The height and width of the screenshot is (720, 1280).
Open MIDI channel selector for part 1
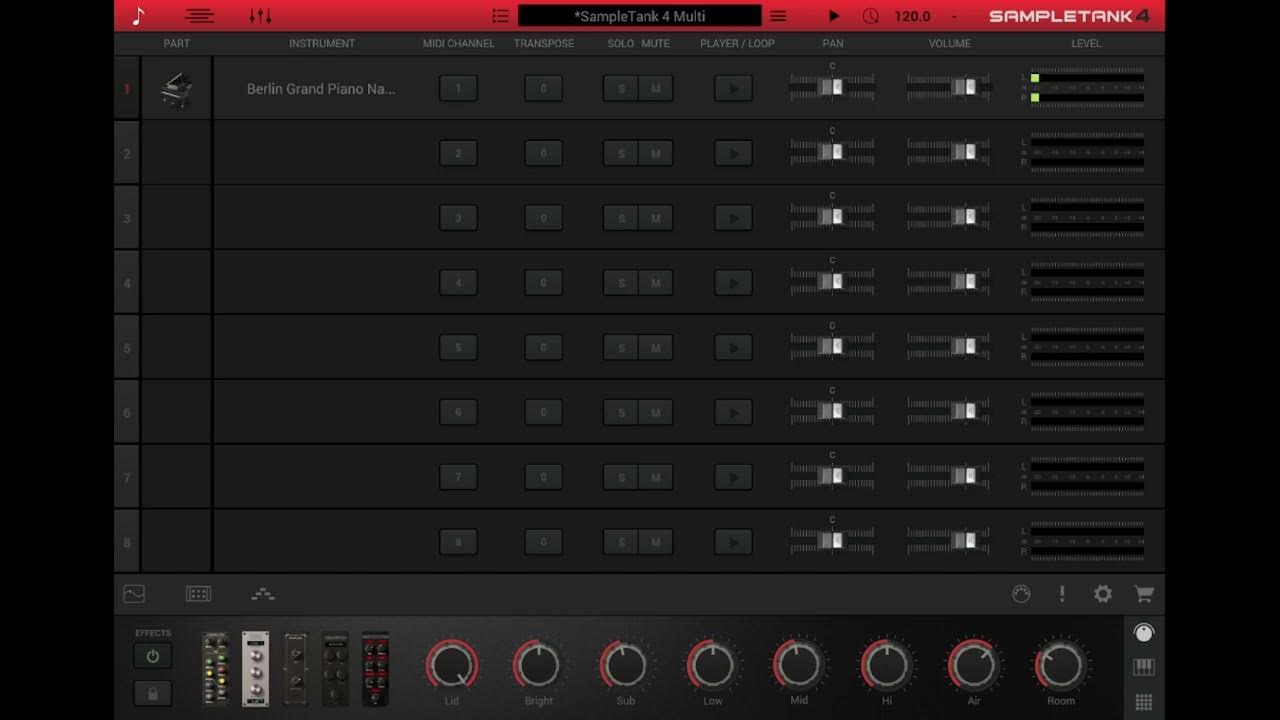tap(458, 88)
